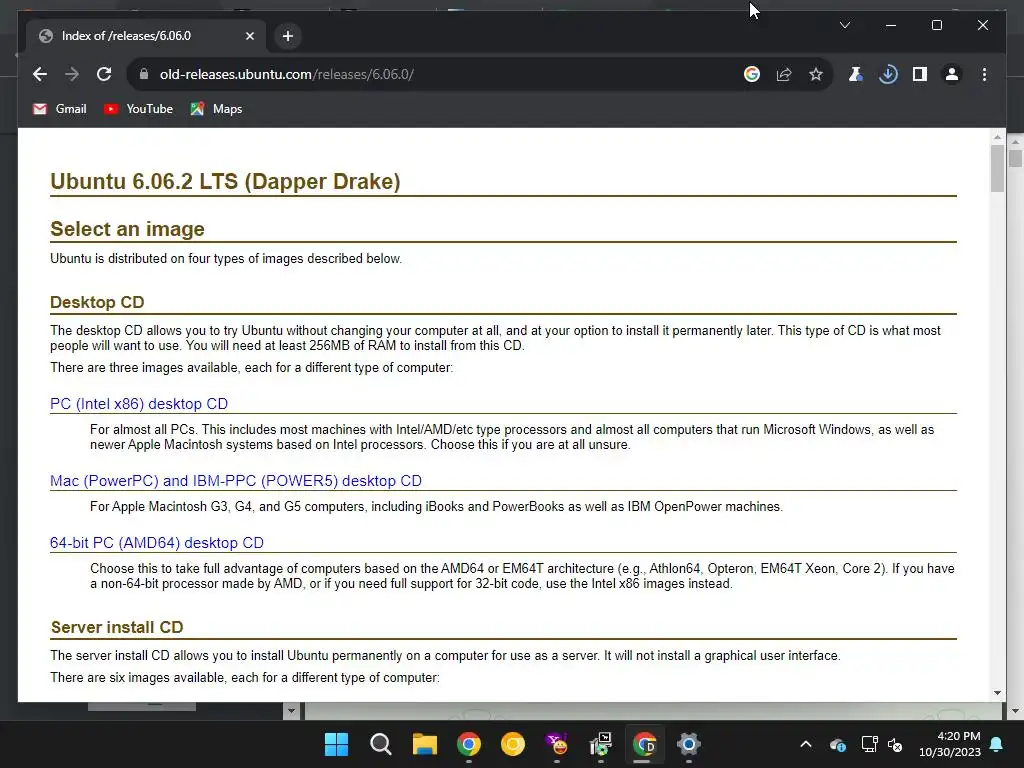Image resolution: width=1024 pixels, height=768 pixels.
Task: Open the active Chrome profile taskbar icon
Action: (x=645, y=744)
